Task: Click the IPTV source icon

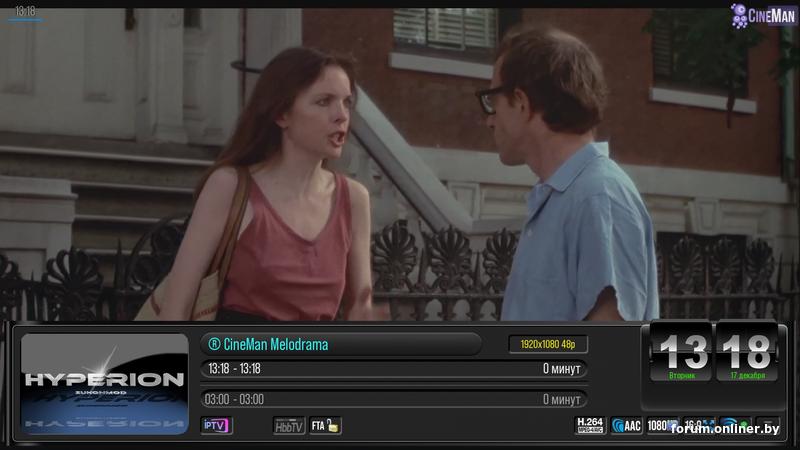Action: [x=217, y=426]
